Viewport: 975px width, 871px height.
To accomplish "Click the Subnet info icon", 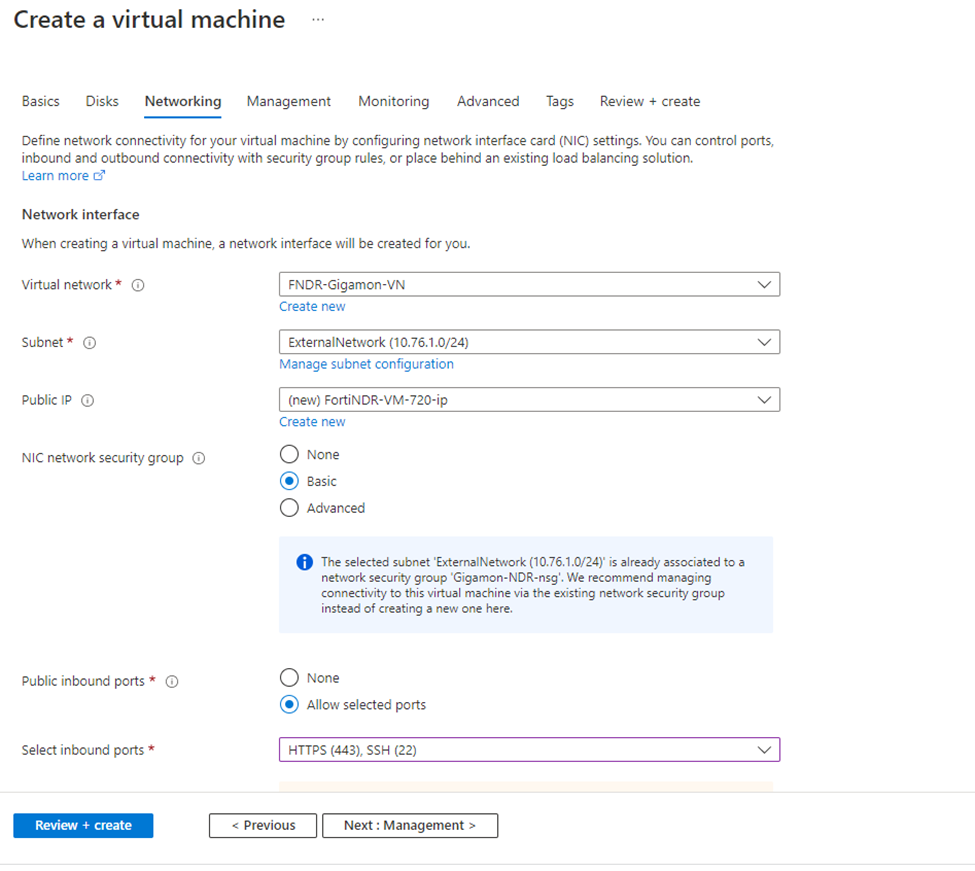I will (x=89, y=342).
